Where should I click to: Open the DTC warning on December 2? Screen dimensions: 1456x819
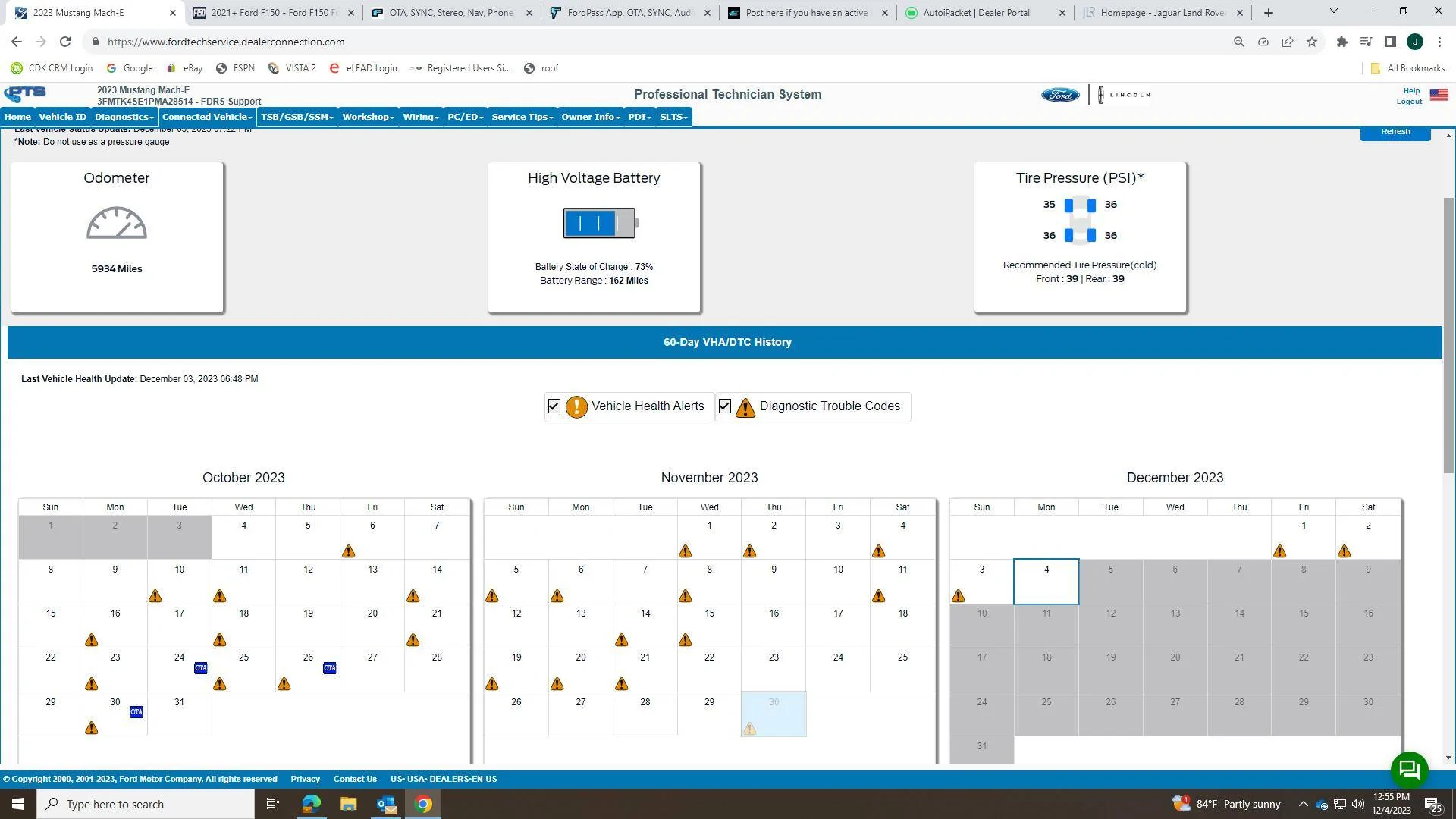(1344, 551)
